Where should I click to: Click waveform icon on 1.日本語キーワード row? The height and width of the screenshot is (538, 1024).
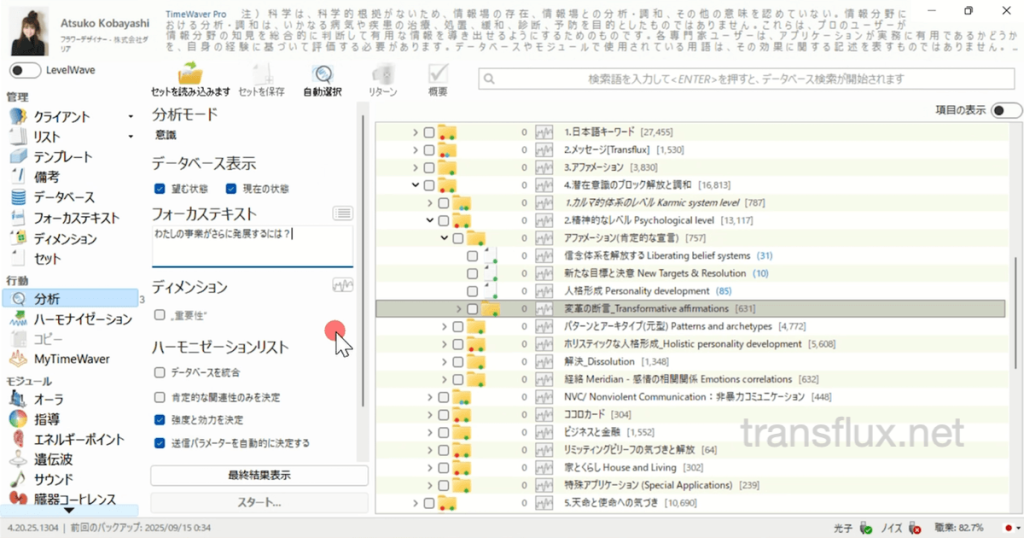click(543, 133)
